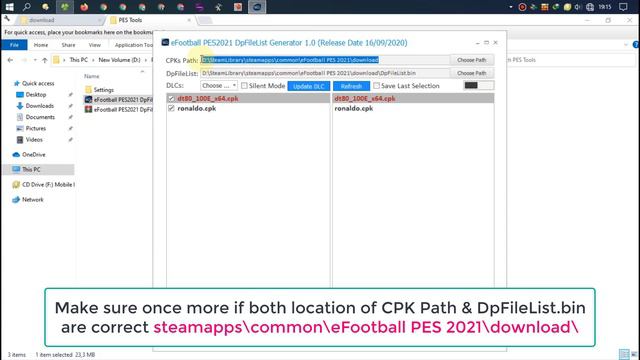
Task: Click the purple taskbar app icon
Action: coord(199,7)
